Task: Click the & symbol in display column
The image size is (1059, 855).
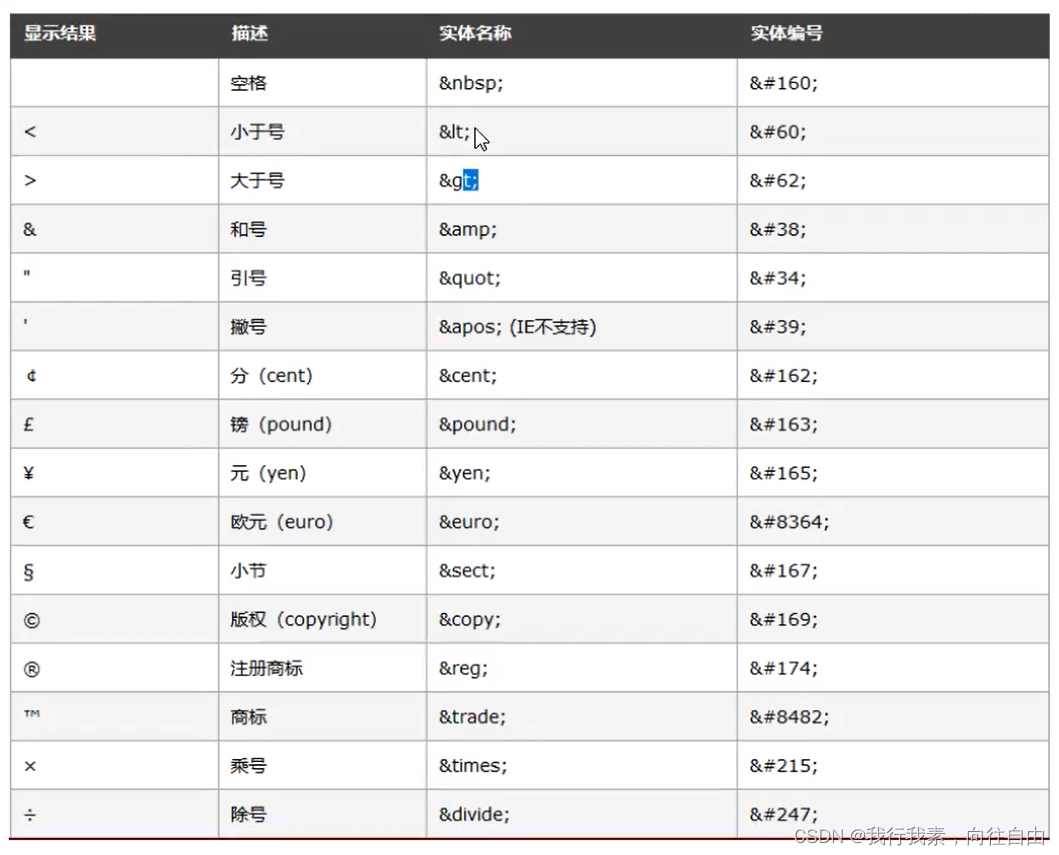Action: (30, 229)
